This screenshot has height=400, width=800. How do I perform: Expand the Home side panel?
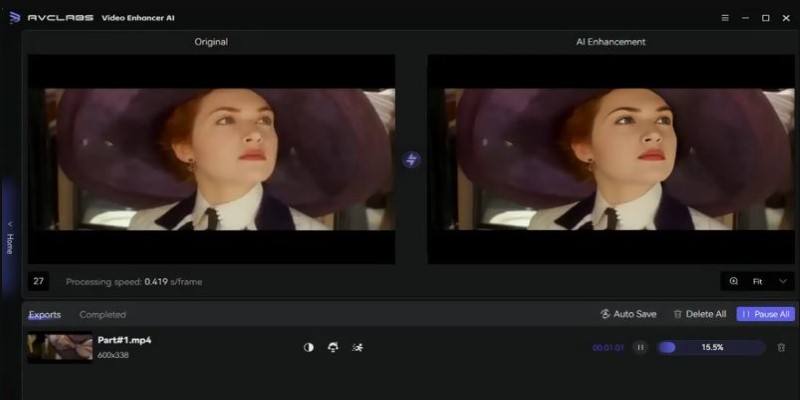(x=10, y=238)
